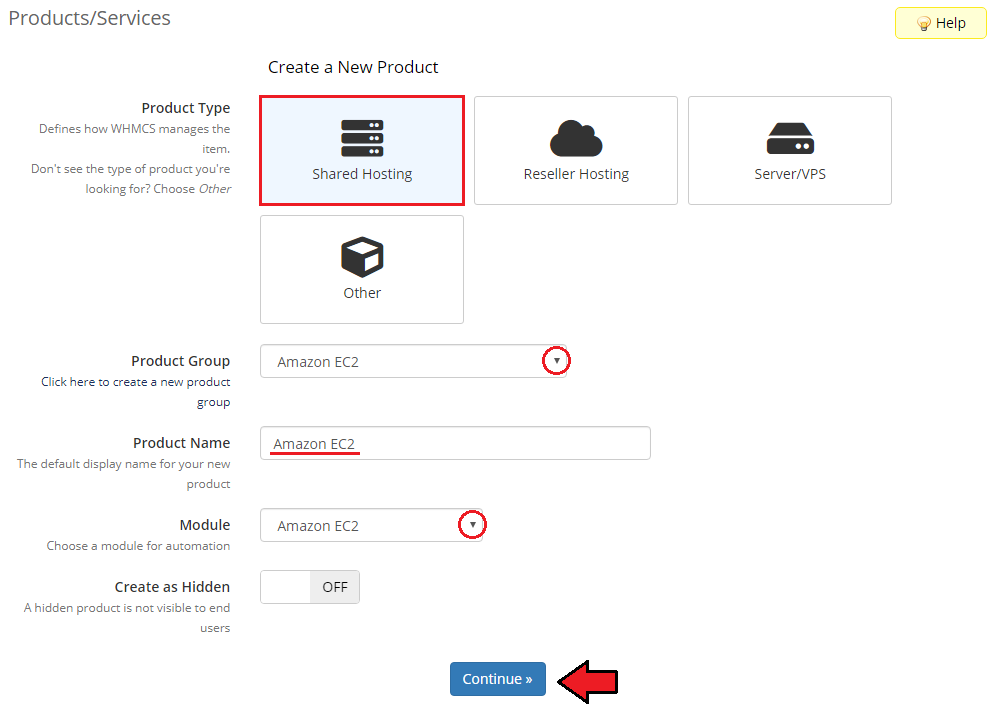Choose the Reseller Hosting cloud icon
998x709 pixels.
576,138
